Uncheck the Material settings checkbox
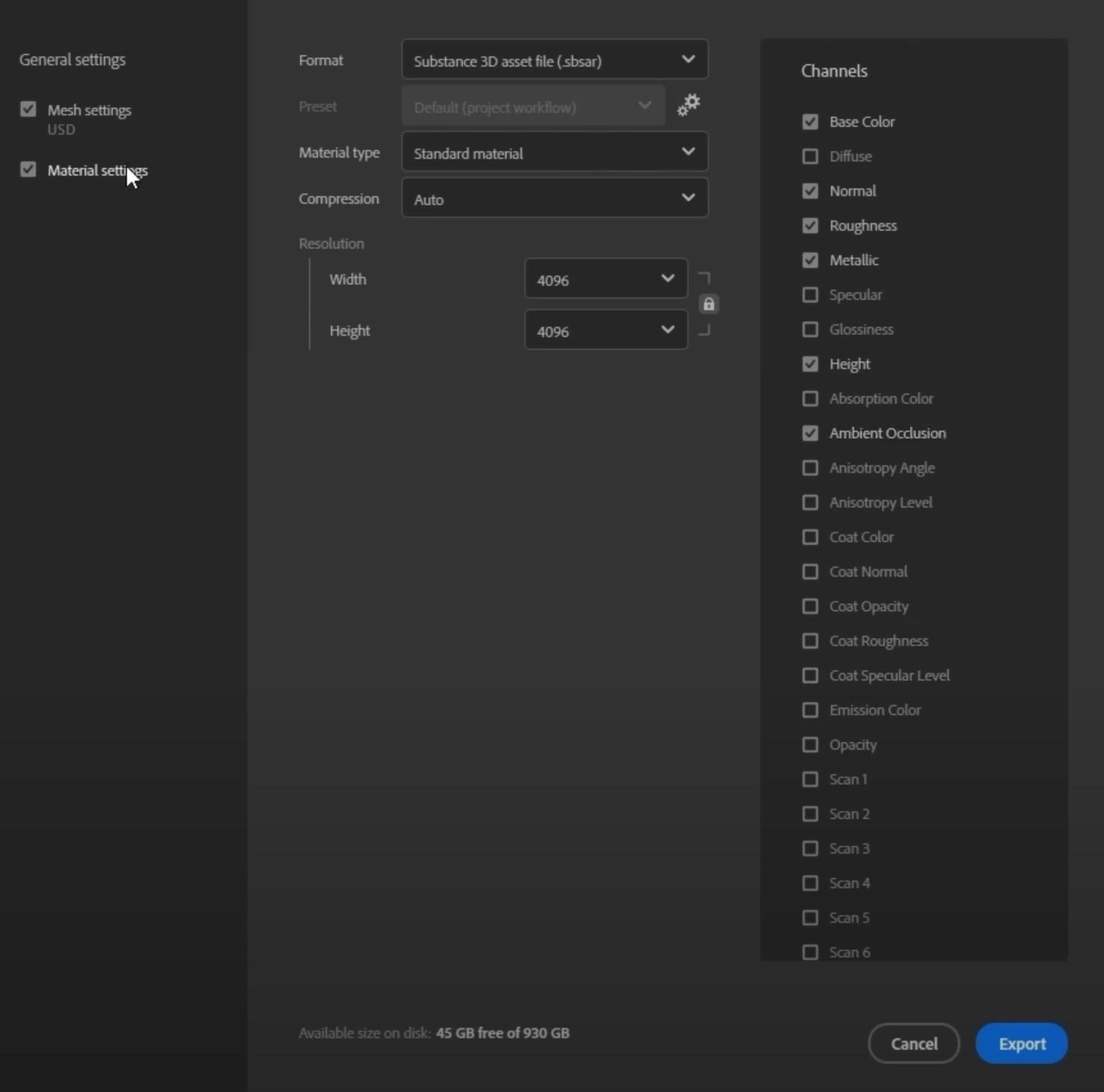Screen dimensions: 1104x1092 tap(28, 169)
